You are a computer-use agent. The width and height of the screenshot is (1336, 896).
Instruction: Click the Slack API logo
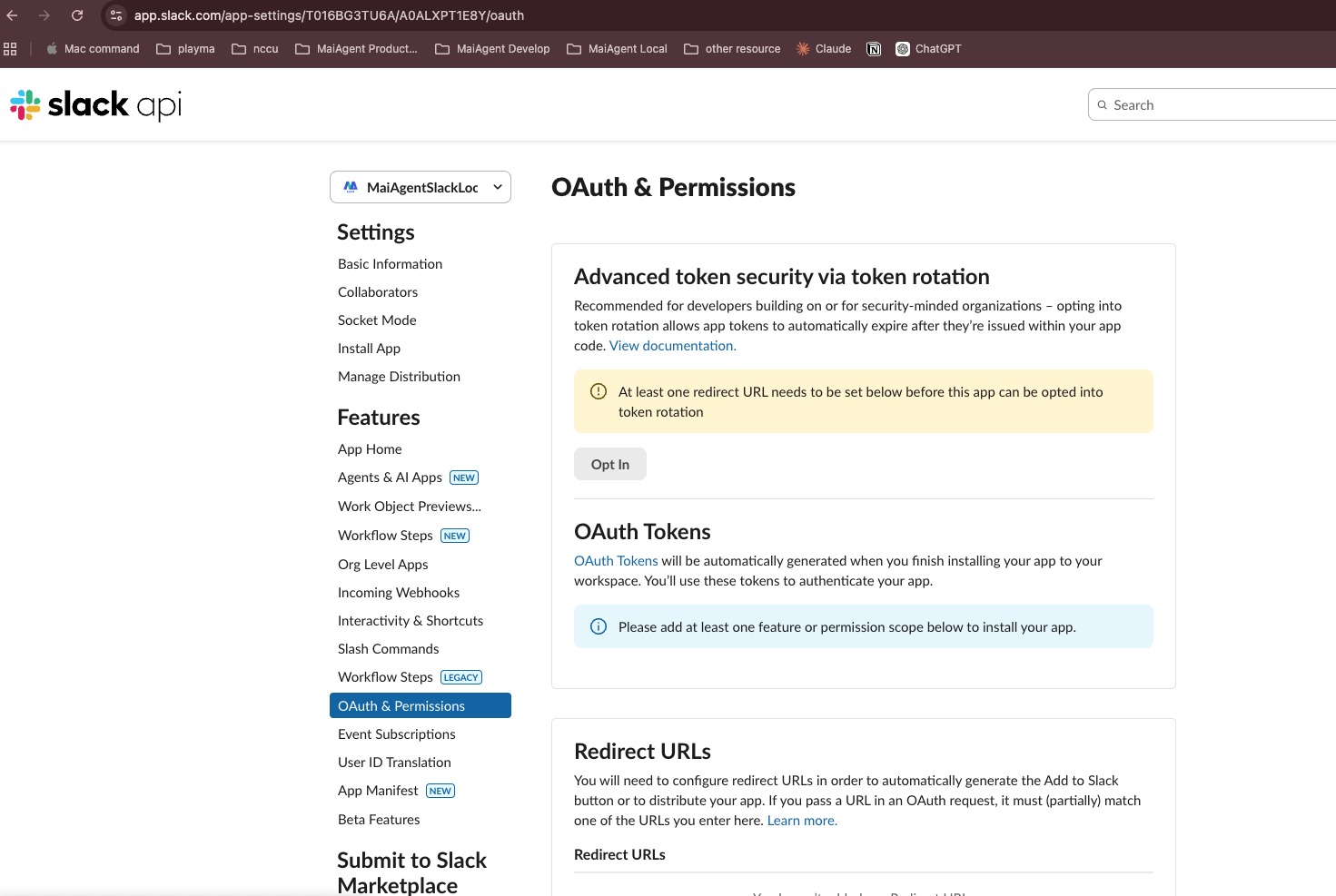[95, 105]
